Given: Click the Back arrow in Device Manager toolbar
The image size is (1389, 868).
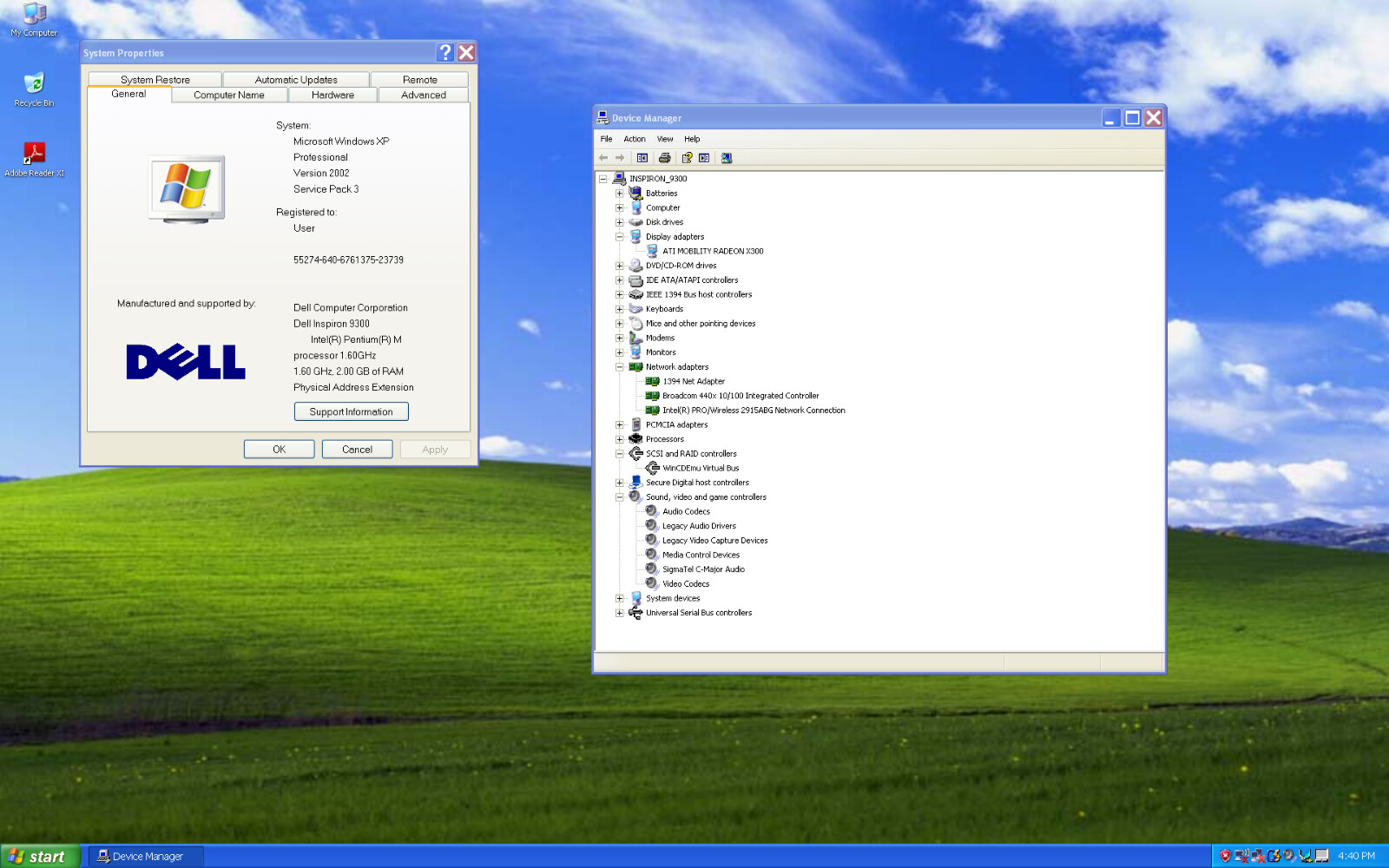Looking at the screenshot, I should point(603,158).
